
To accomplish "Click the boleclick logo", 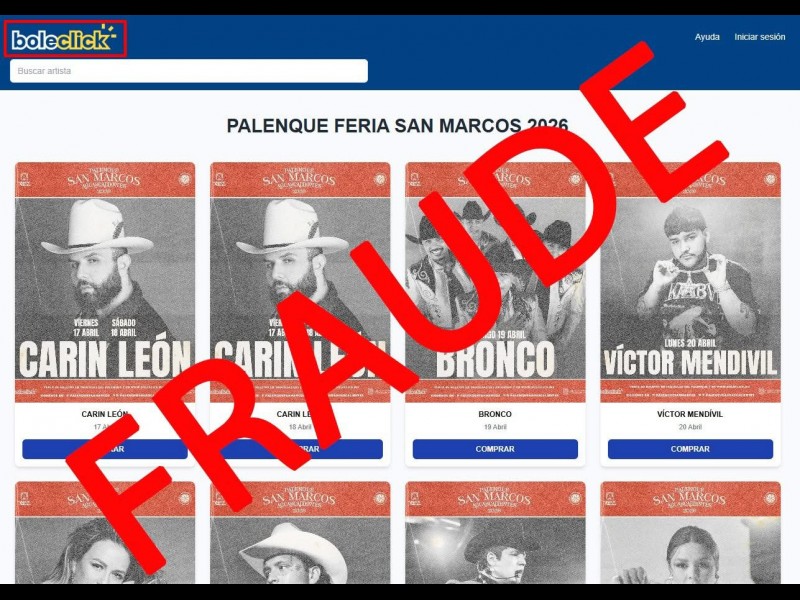I will [x=64, y=38].
